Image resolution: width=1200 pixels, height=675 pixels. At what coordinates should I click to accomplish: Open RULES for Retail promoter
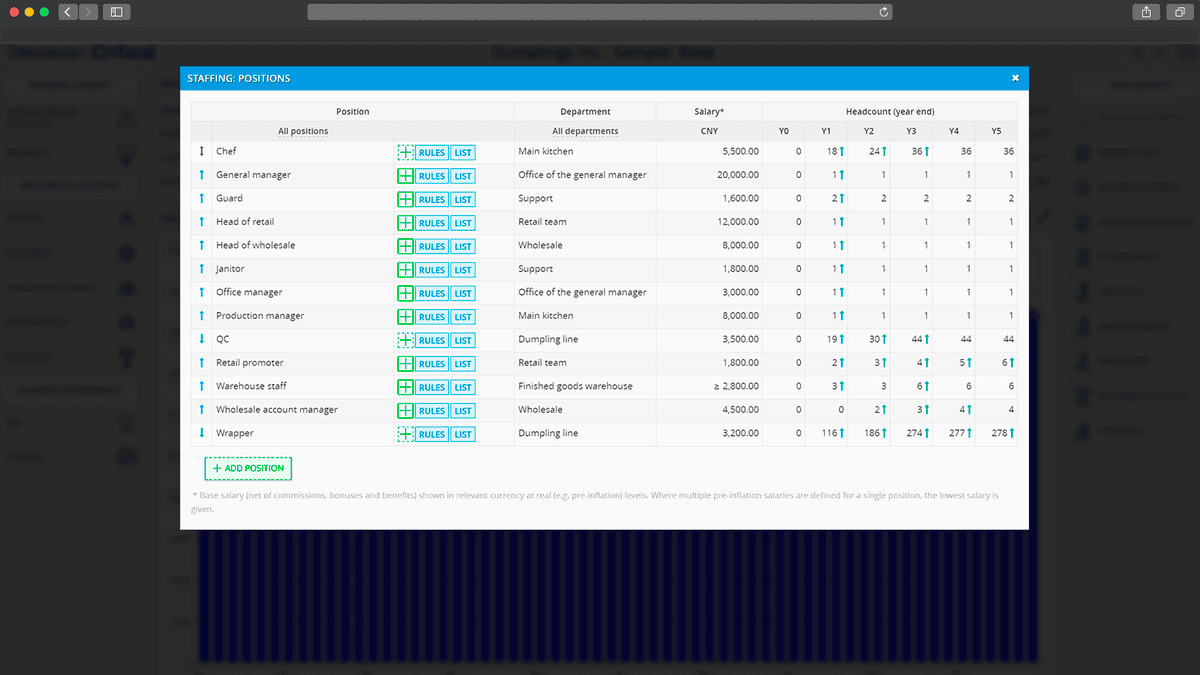432,364
